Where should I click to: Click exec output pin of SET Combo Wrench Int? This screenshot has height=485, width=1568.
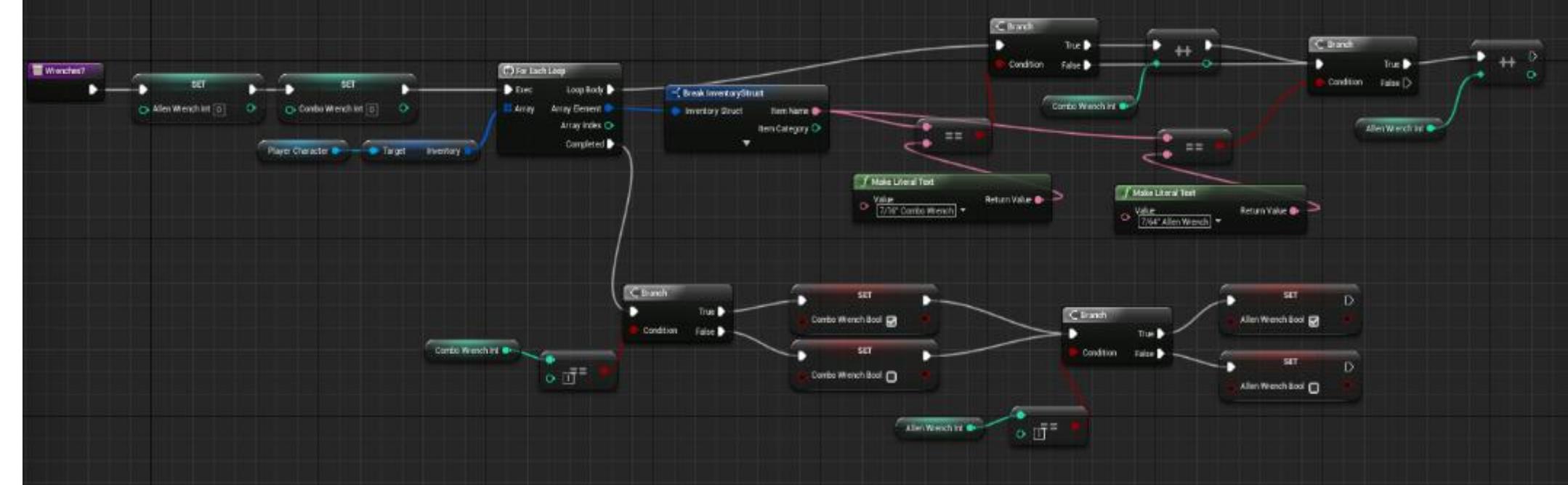(x=405, y=89)
